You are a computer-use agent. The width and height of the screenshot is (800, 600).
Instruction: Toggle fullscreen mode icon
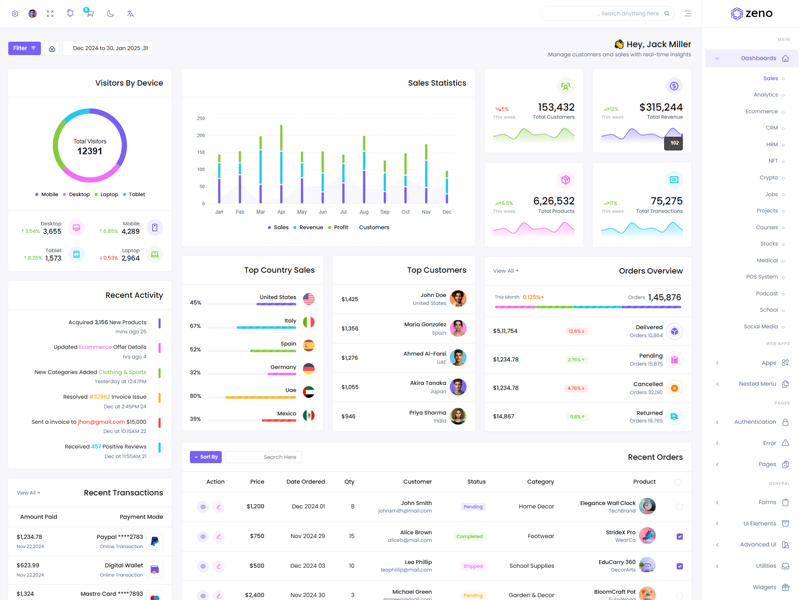click(x=50, y=14)
